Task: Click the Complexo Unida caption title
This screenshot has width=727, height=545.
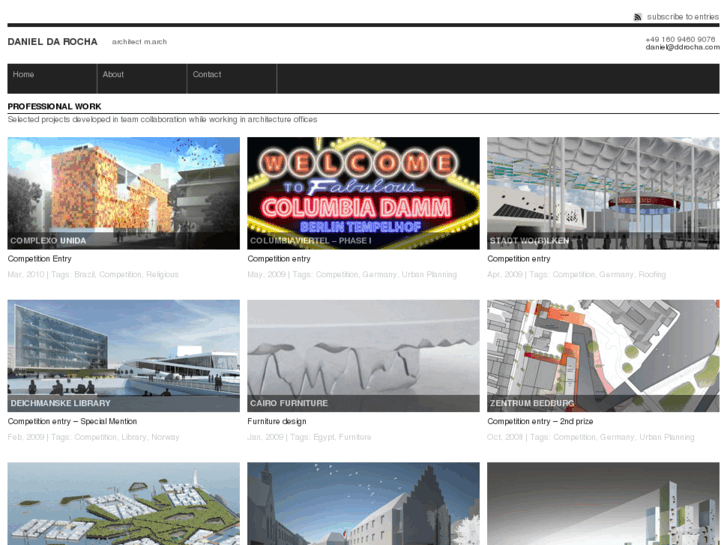Action: pyautogui.click(x=48, y=241)
